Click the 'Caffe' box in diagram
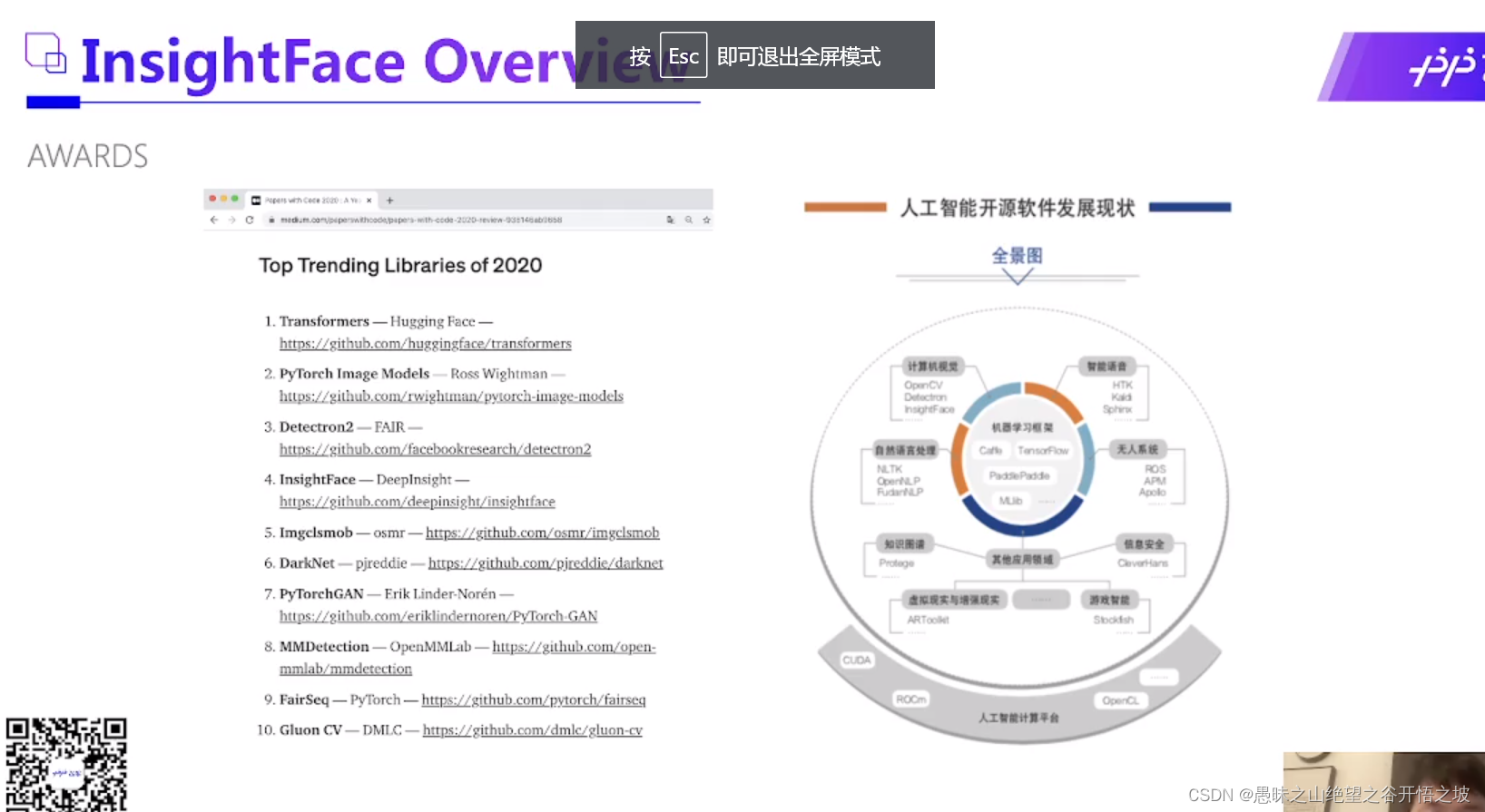The width and height of the screenshot is (1485, 812). (x=990, y=451)
